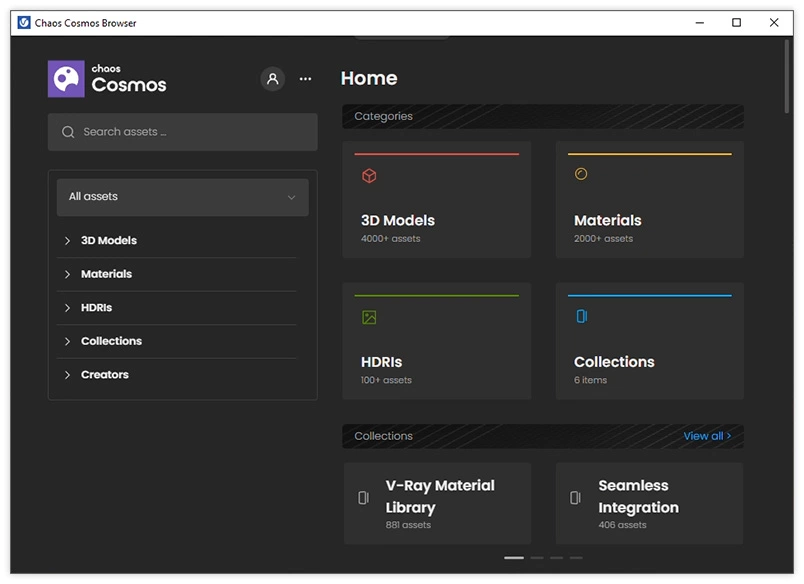Click the Collections section header label
This screenshot has width=804, height=584.
[384, 436]
